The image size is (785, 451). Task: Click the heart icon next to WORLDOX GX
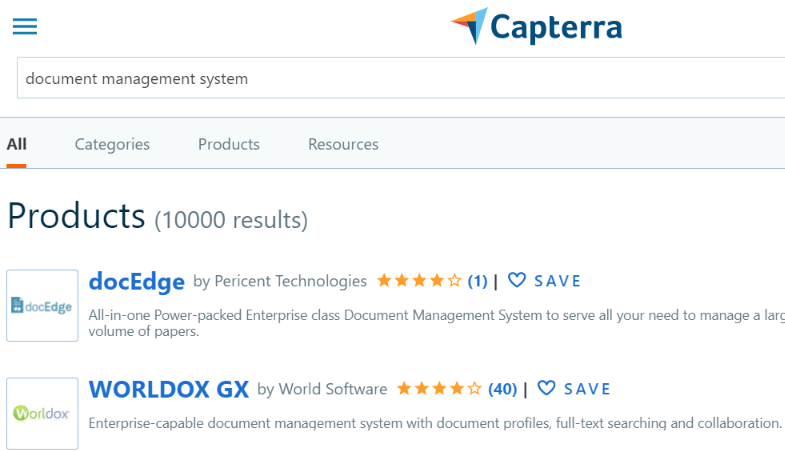tap(547, 389)
